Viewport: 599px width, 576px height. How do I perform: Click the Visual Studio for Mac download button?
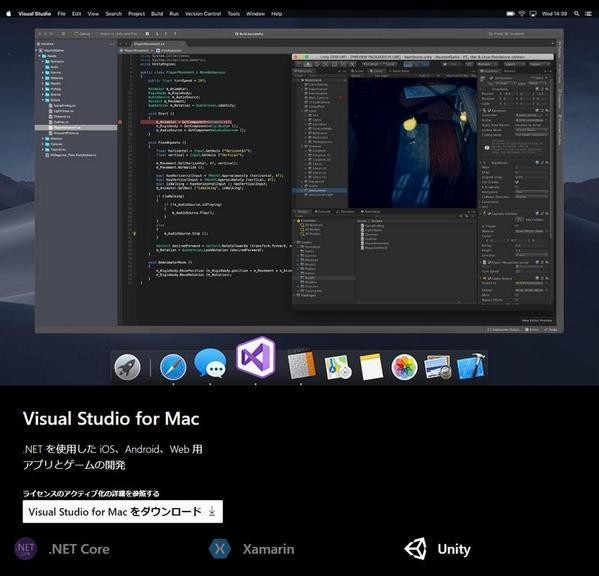123,511
